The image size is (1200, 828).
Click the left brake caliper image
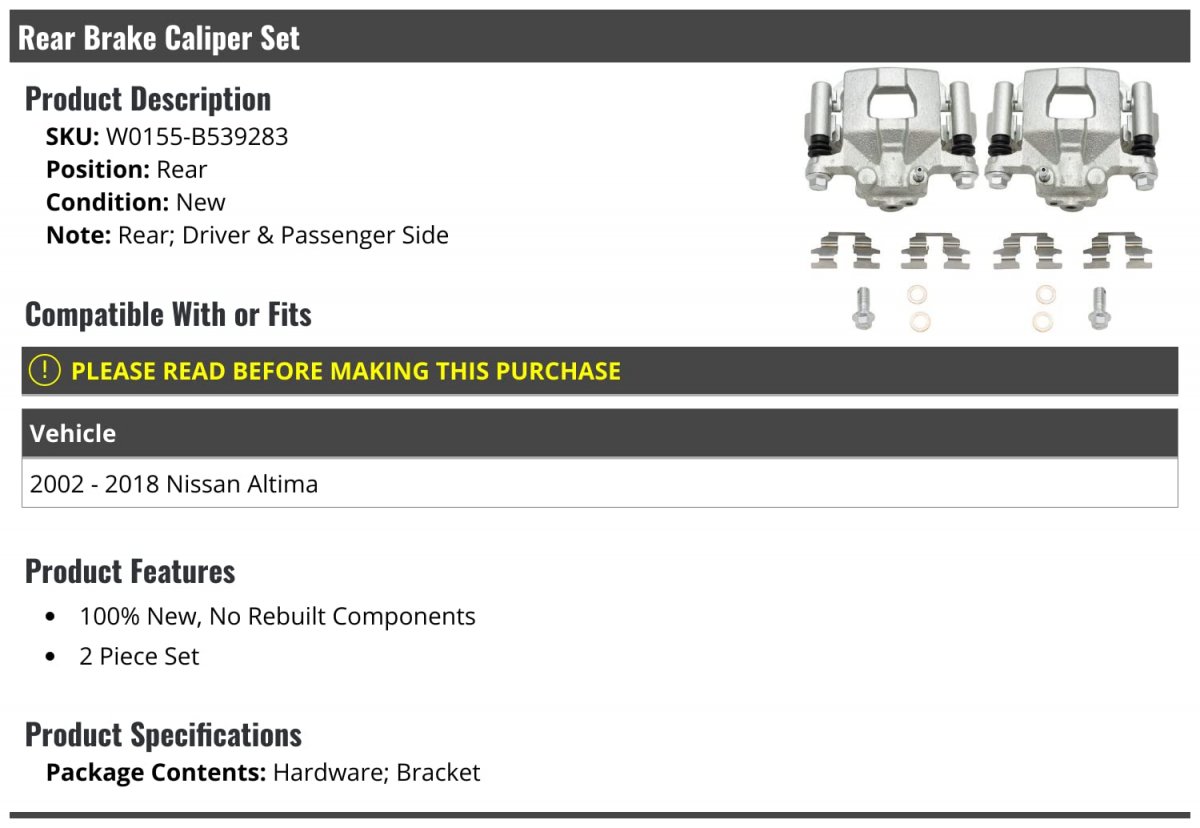[891, 139]
